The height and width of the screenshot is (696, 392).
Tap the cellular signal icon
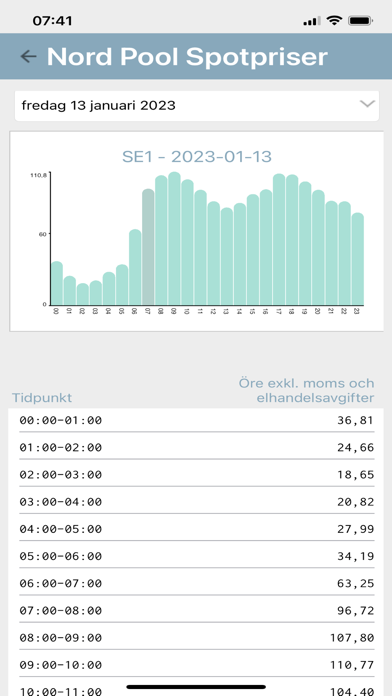(312, 21)
